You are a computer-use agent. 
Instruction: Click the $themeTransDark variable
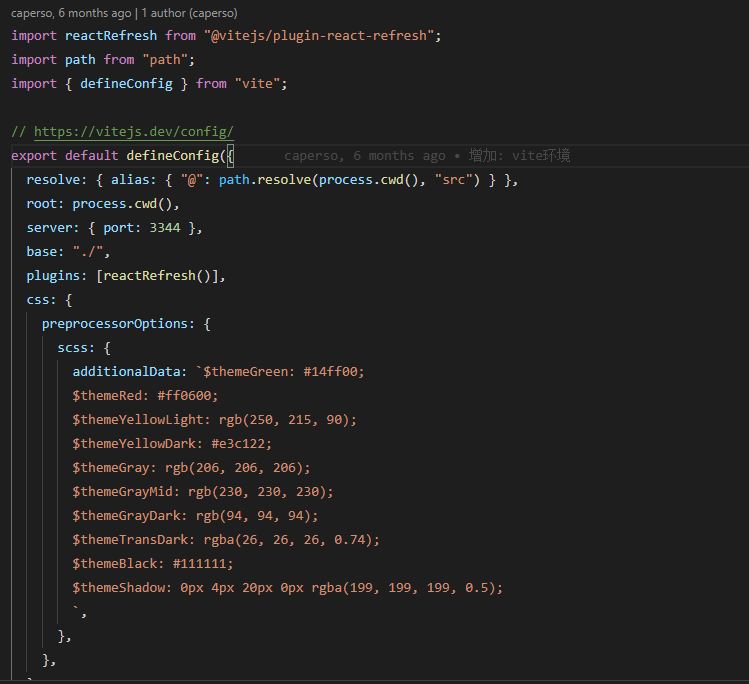pyautogui.click(x=130, y=539)
